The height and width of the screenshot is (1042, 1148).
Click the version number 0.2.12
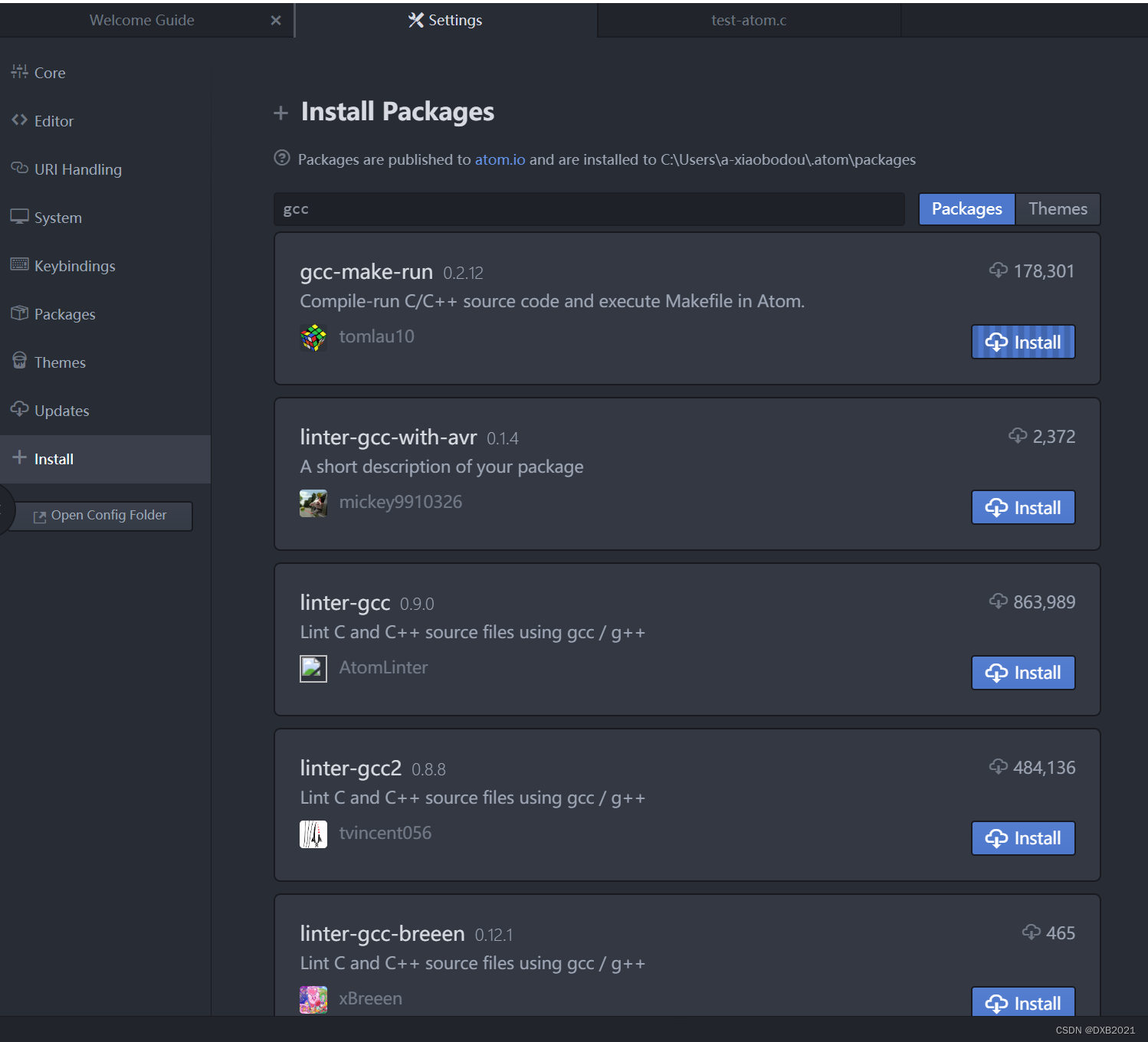(x=463, y=274)
